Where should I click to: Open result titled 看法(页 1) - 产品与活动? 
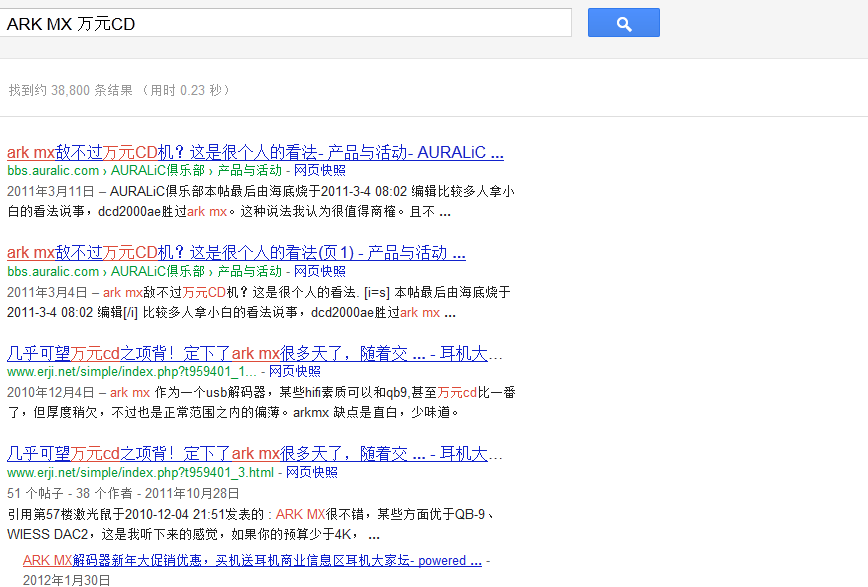pyautogui.click(x=236, y=253)
